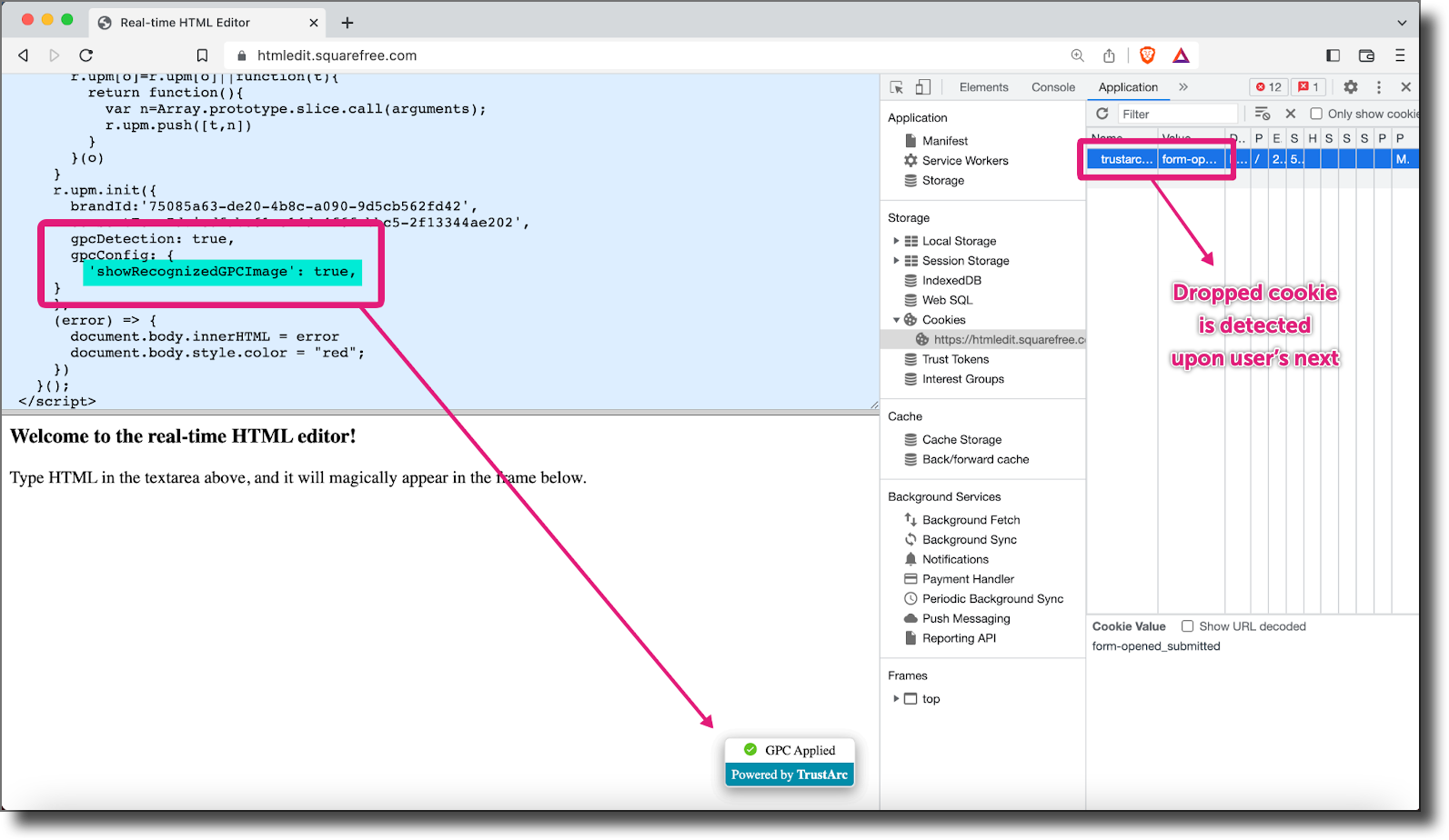Click the errors badge showing 12
This screenshot has width=1449, height=840.
click(x=1269, y=87)
